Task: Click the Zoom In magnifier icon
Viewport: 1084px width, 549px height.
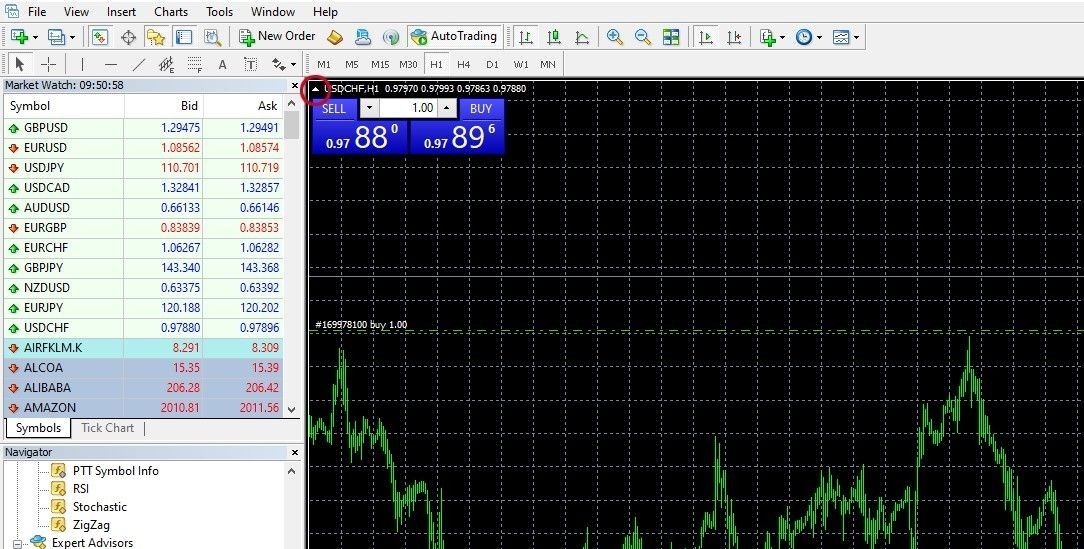Action: (615, 37)
